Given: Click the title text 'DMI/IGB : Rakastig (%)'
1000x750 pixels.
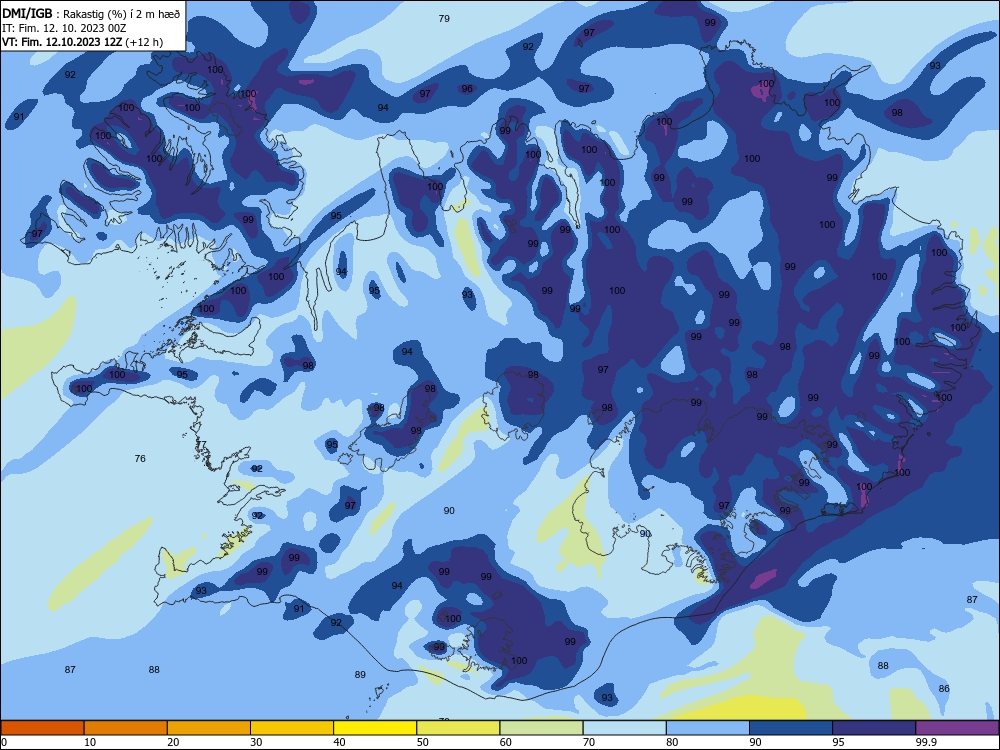Looking at the screenshot, I should pyautogui.click(x=65, y=14).
